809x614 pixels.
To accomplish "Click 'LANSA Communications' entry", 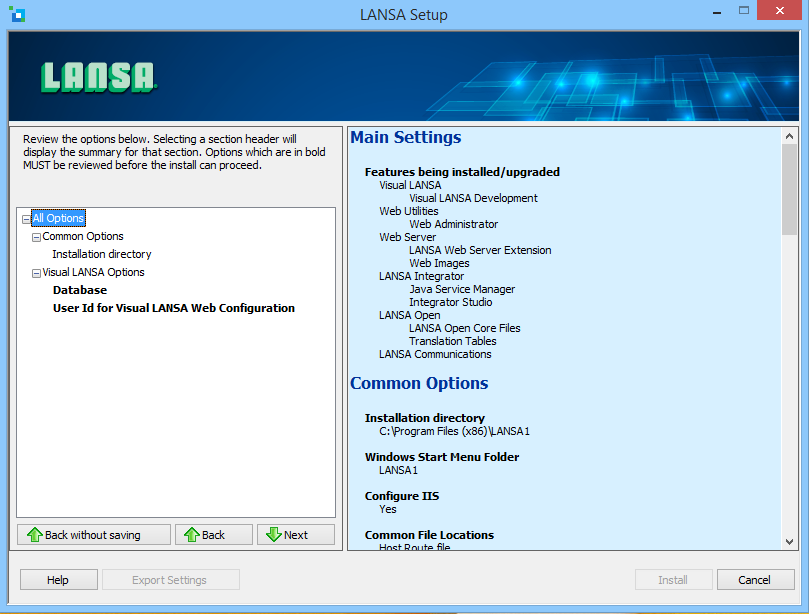I will (435, 354).
